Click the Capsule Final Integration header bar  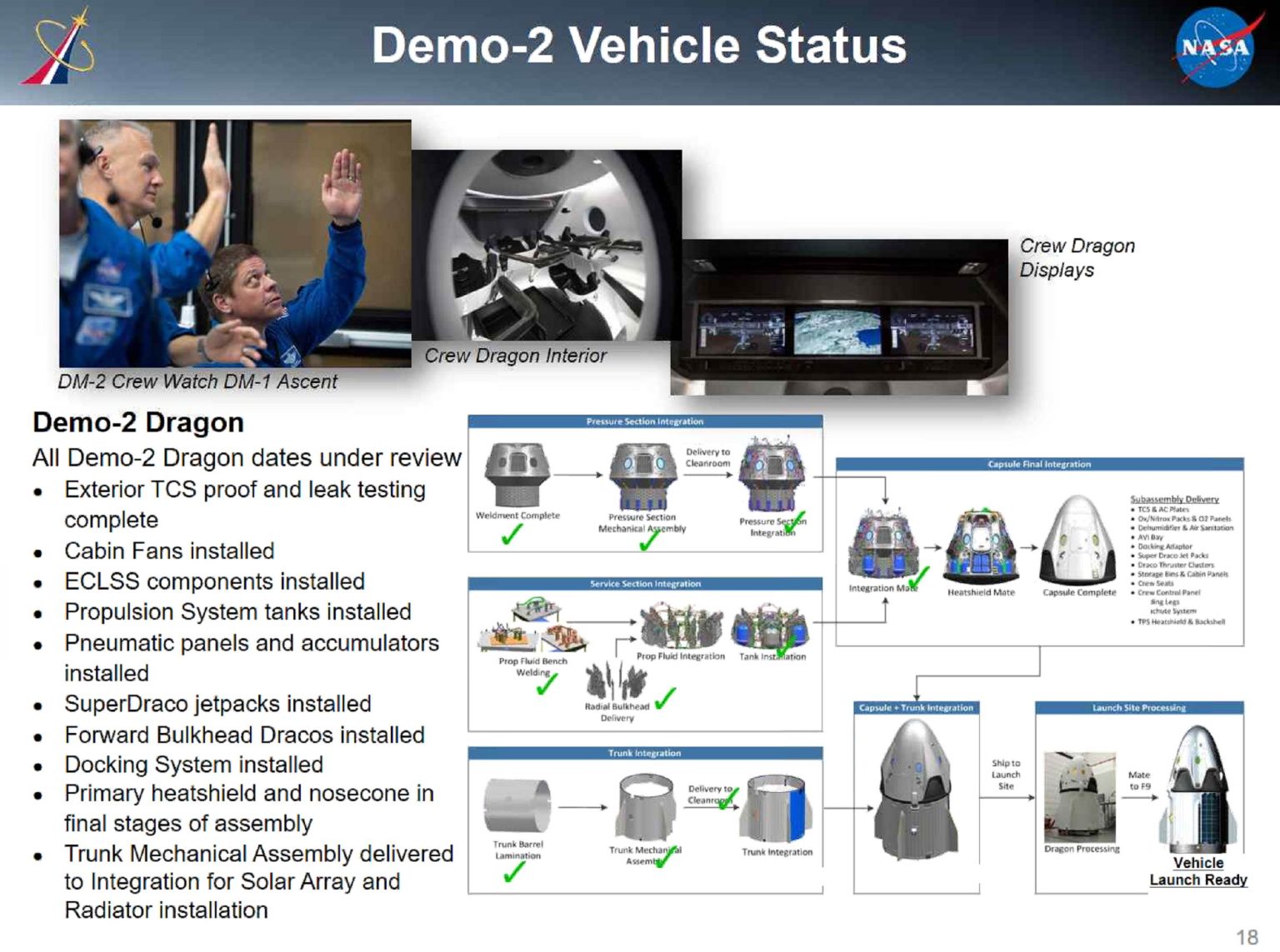point(1038,464)
